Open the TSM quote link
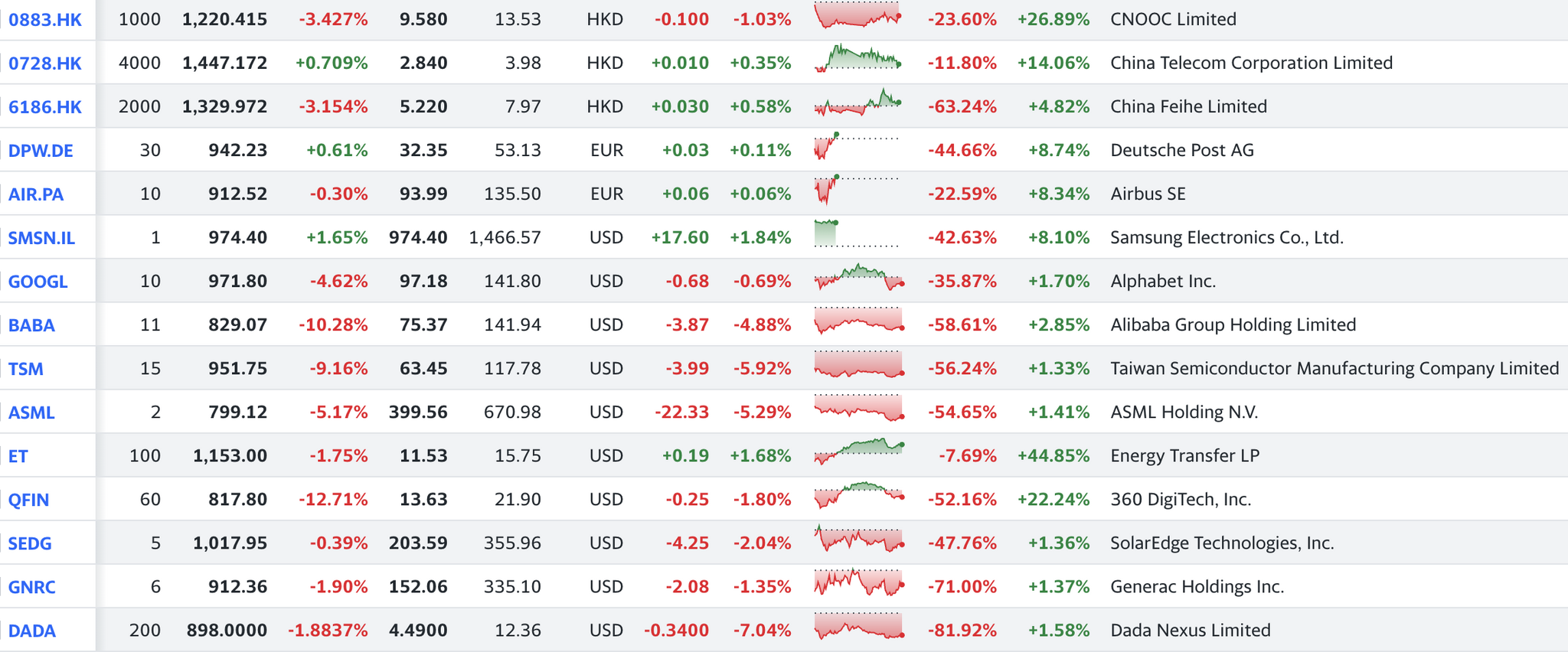This screenshot has height=652, width=1568. pyautogui.click(x=26, y=369)
